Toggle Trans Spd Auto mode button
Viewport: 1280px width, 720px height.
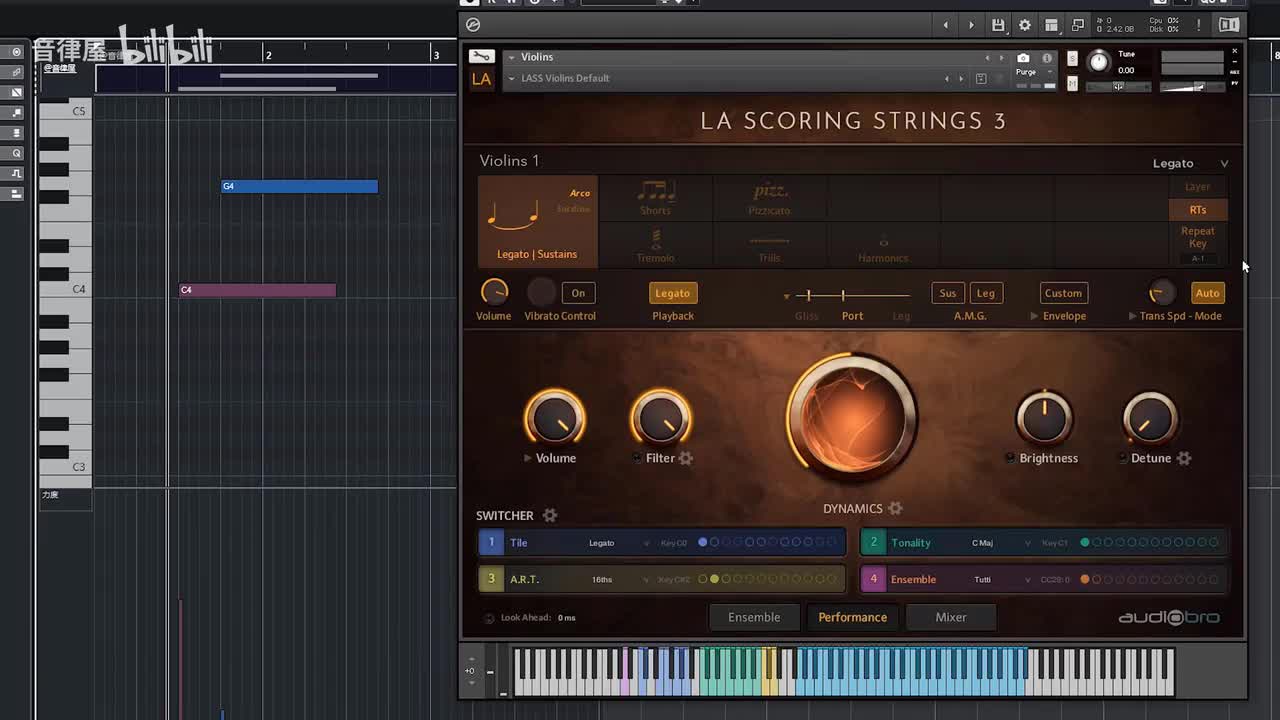click(1207, 293)
